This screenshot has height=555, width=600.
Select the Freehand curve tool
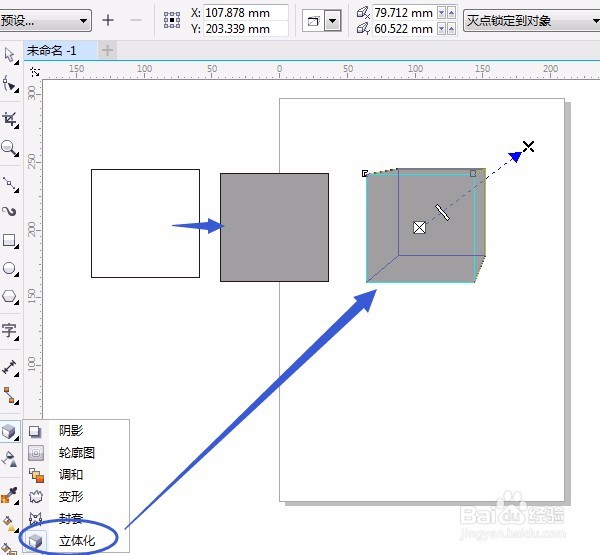click(10, 184)
